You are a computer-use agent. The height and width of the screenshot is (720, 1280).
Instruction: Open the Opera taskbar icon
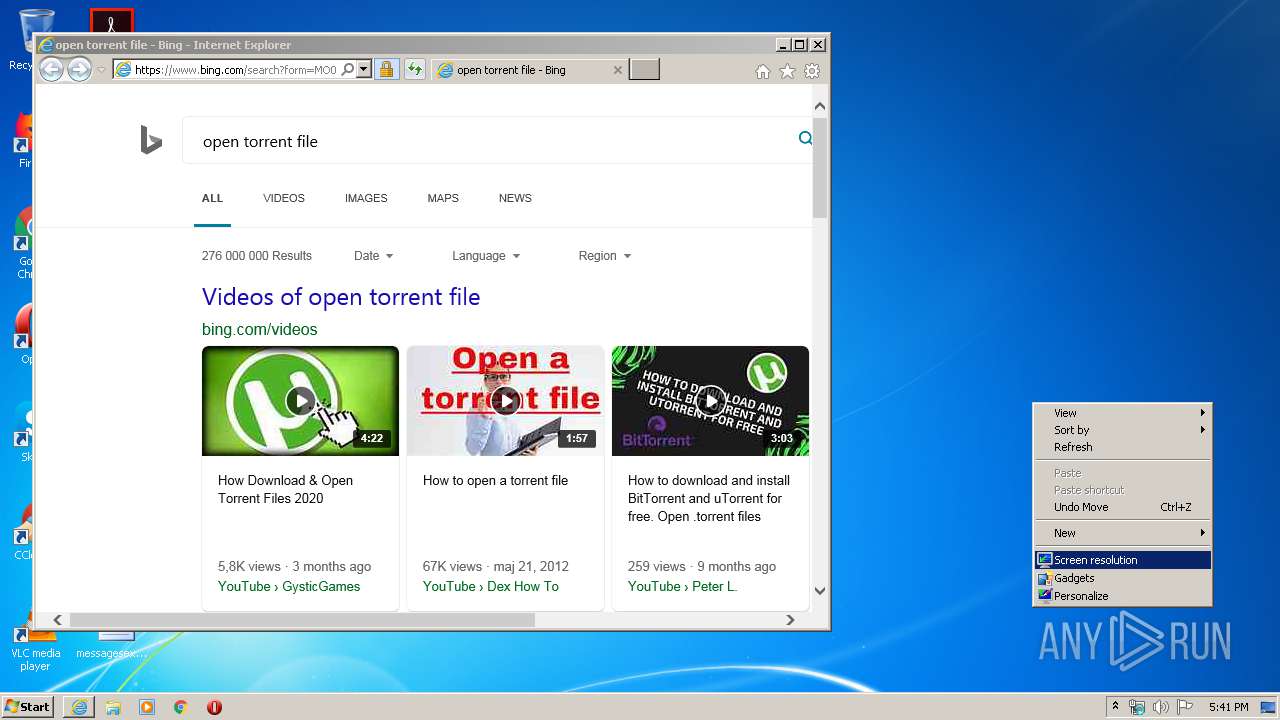tap(214, 707)
